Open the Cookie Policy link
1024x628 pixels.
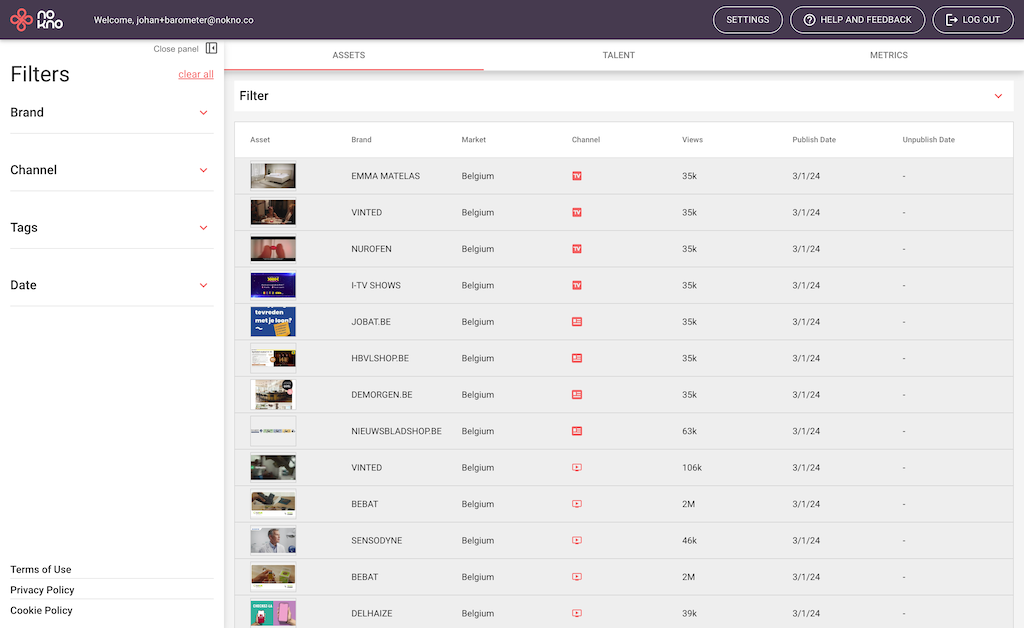pyautogui.click(x=41, y=610)
